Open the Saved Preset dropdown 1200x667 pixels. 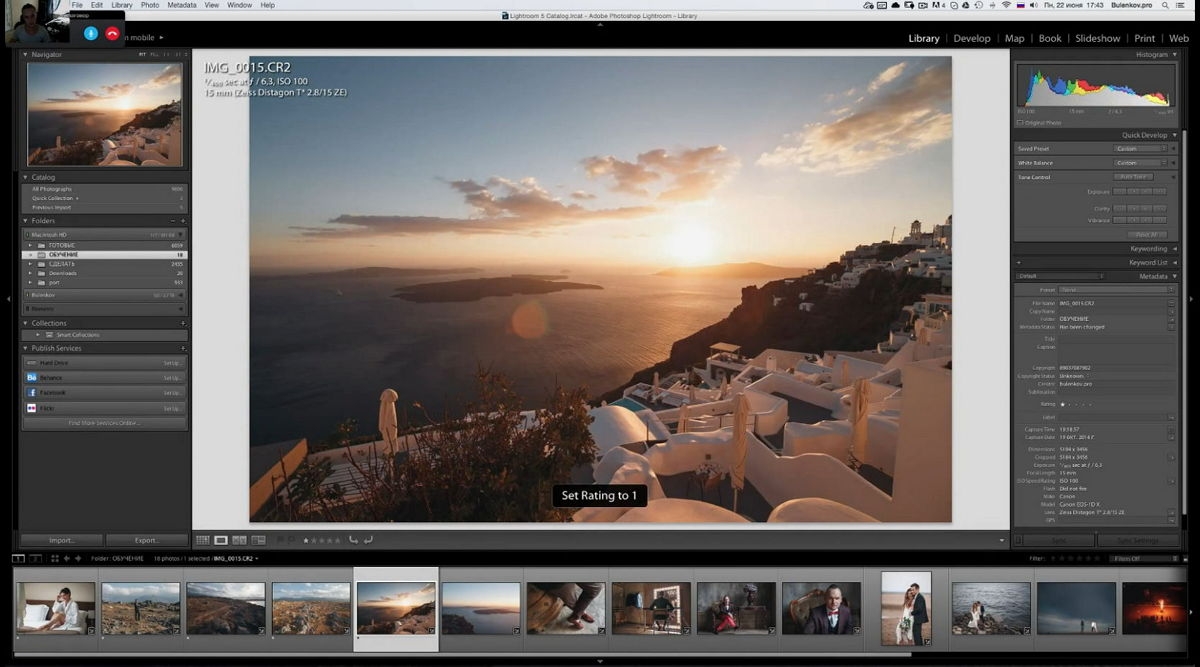(x=1140, y=148)
